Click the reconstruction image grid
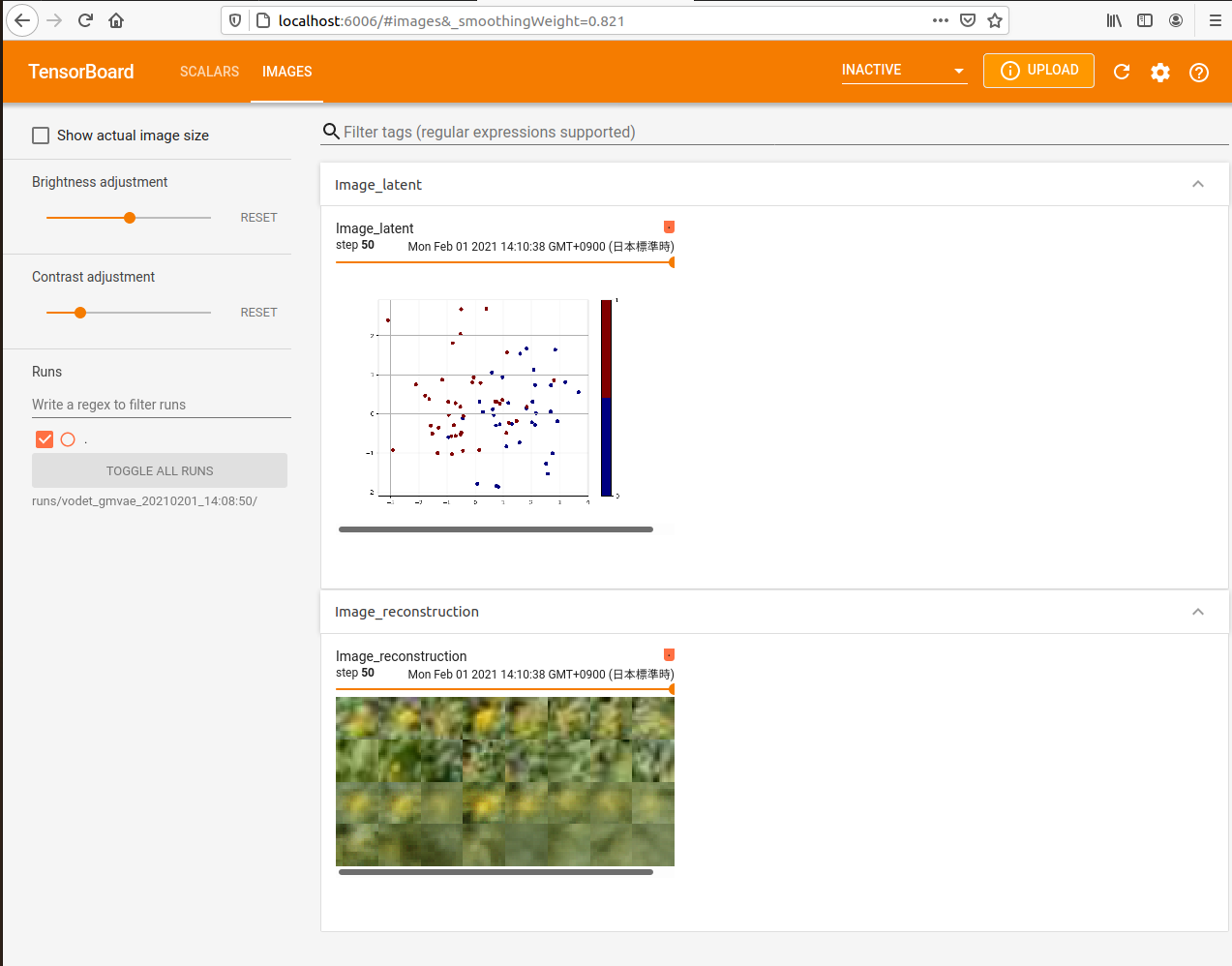The height and width of the screenshot is (966, 1232). click(505, 781)
